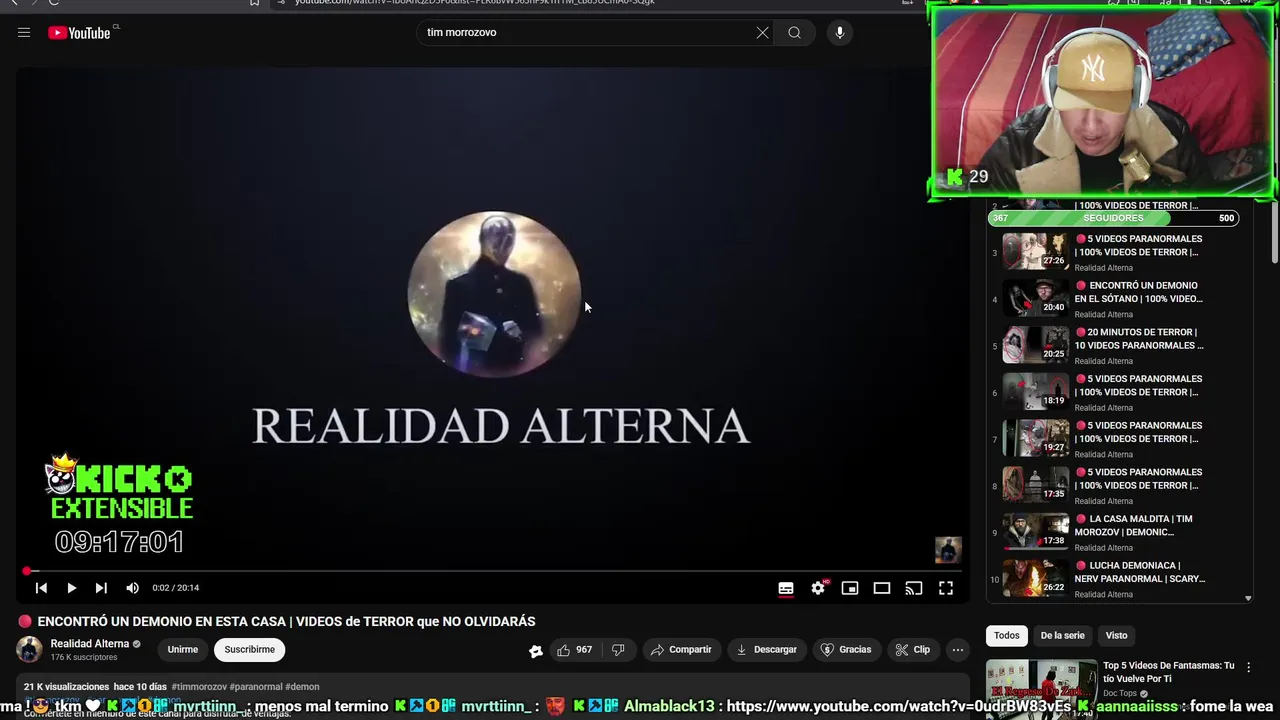
Task: Click the Gracias thanks button
Action: point(846,650)
